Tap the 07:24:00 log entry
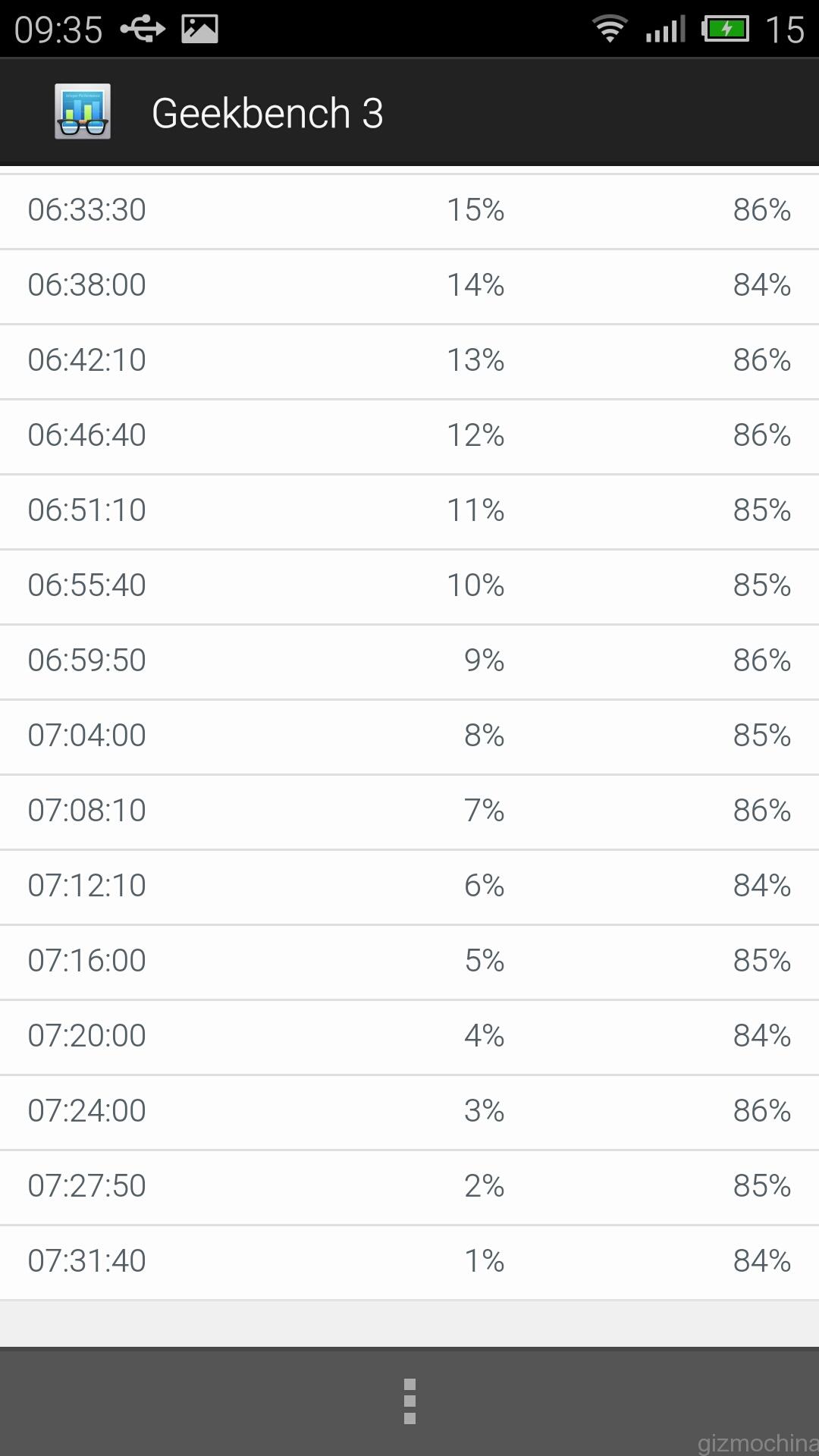The height and width of the screenshot is (1456, 819). click(x=409, y=1112)
